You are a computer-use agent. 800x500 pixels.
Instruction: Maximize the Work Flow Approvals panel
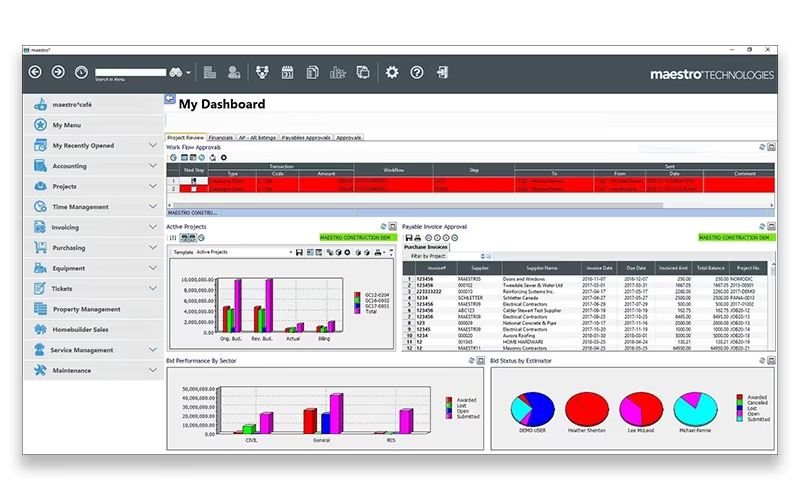coord(771,147)
